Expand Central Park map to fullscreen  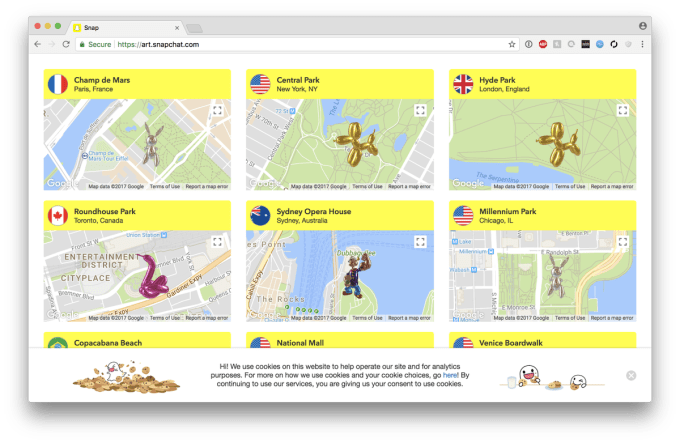420,111
